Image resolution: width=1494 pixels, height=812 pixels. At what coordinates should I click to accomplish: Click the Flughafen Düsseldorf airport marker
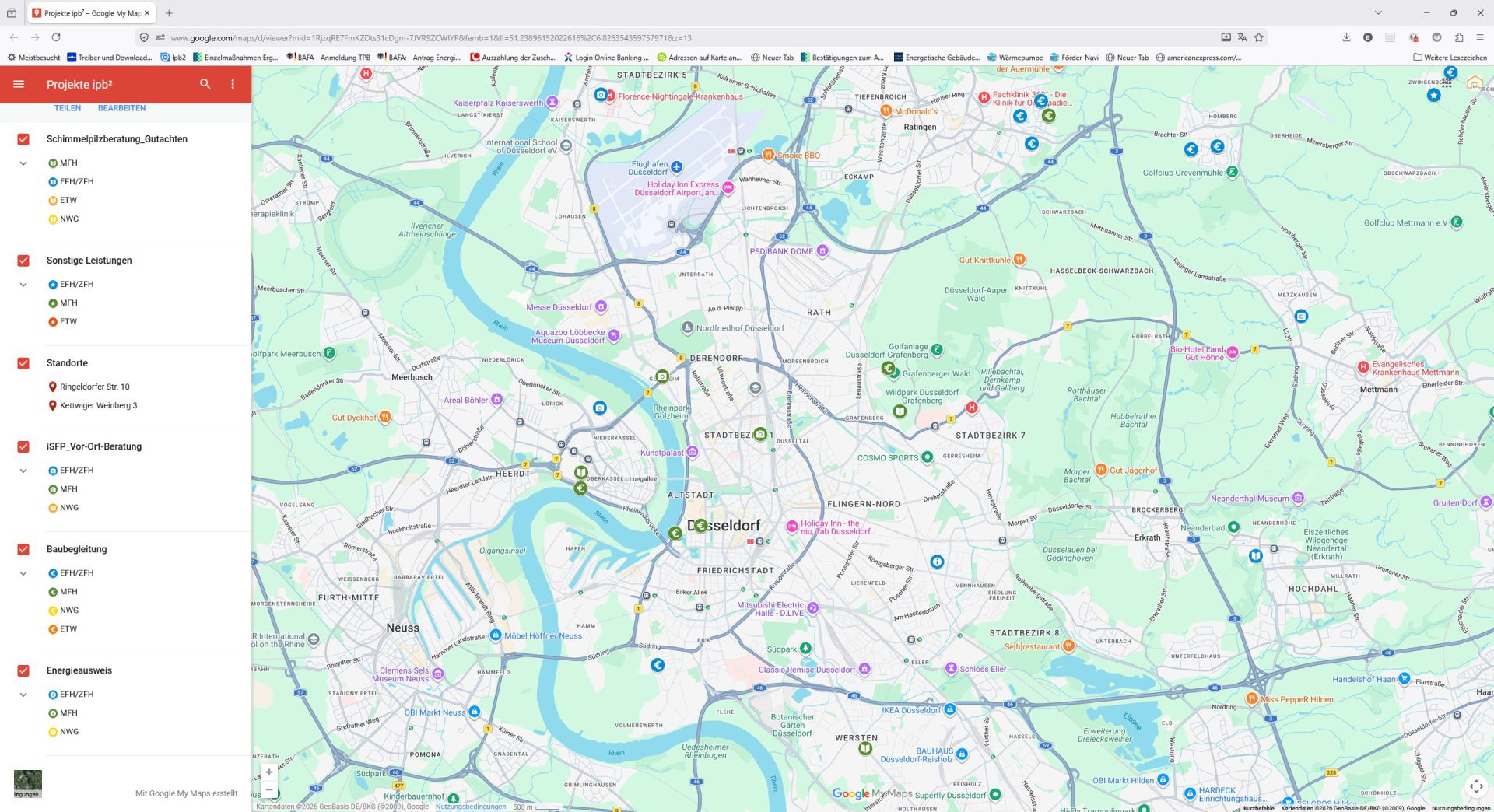(677, 167)
